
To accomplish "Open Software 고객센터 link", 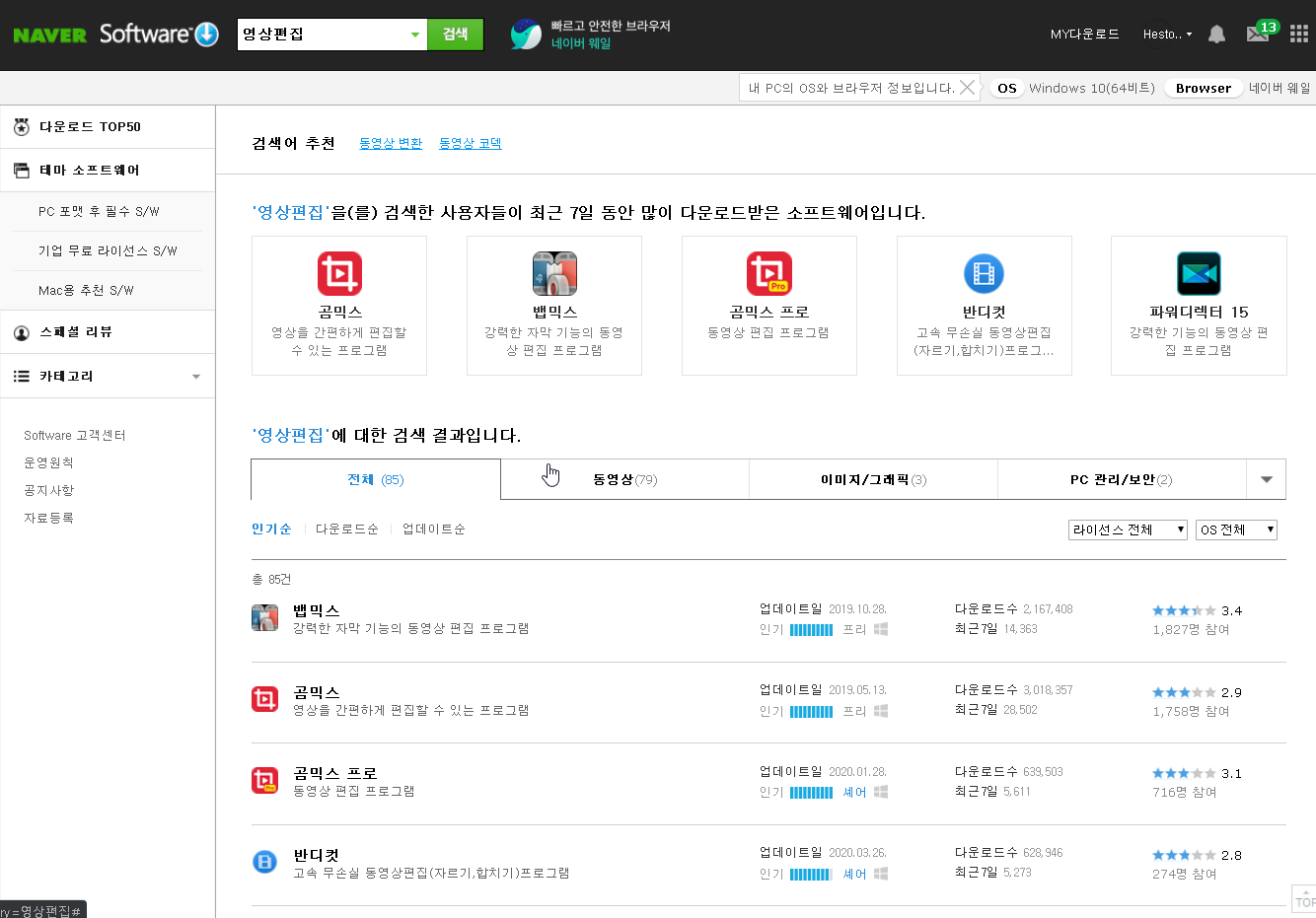I will click(x=75, y=435).
